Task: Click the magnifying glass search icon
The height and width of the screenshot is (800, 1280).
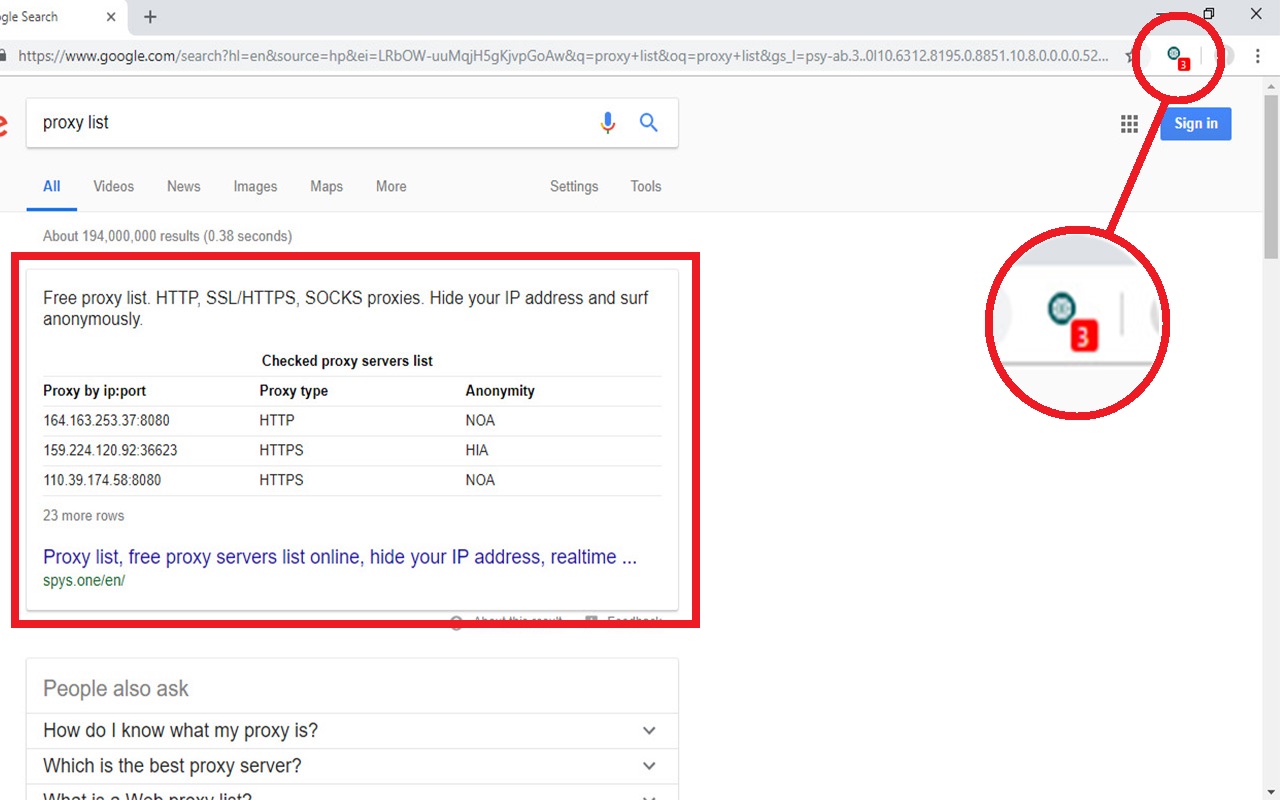Action: pos(648,122)
